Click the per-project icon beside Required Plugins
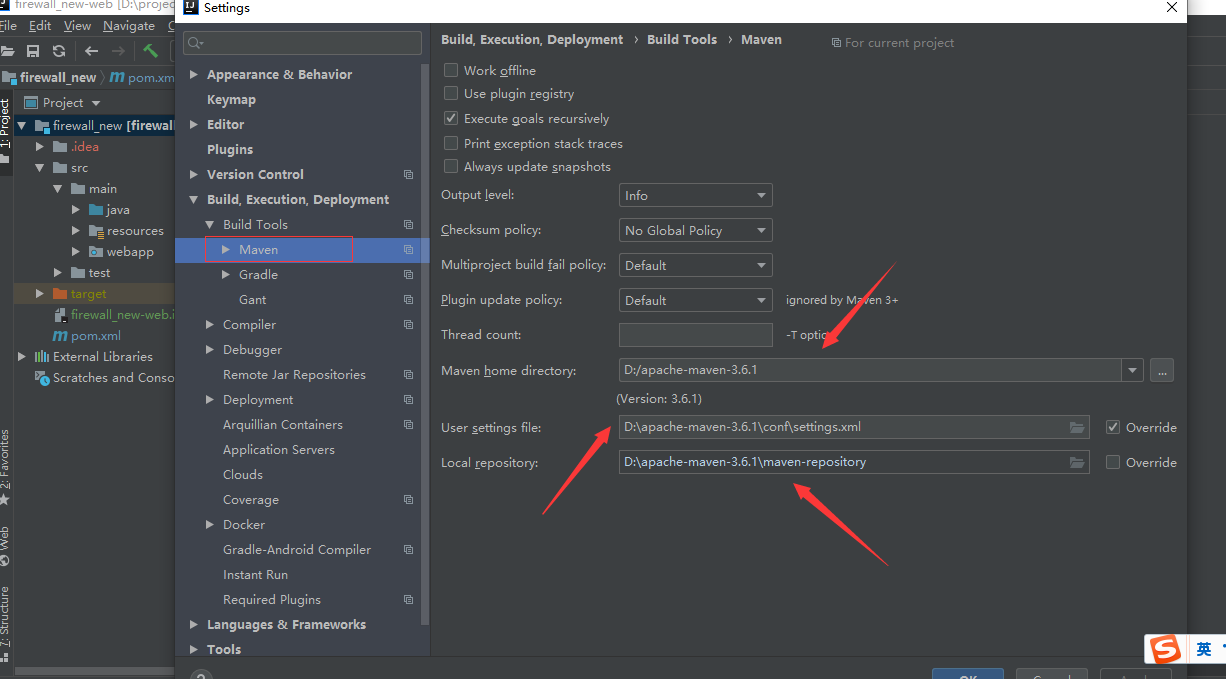Image resolution: width=1226 pixels, height=679 pixels. pyautogui.click(x=408, y=600)
